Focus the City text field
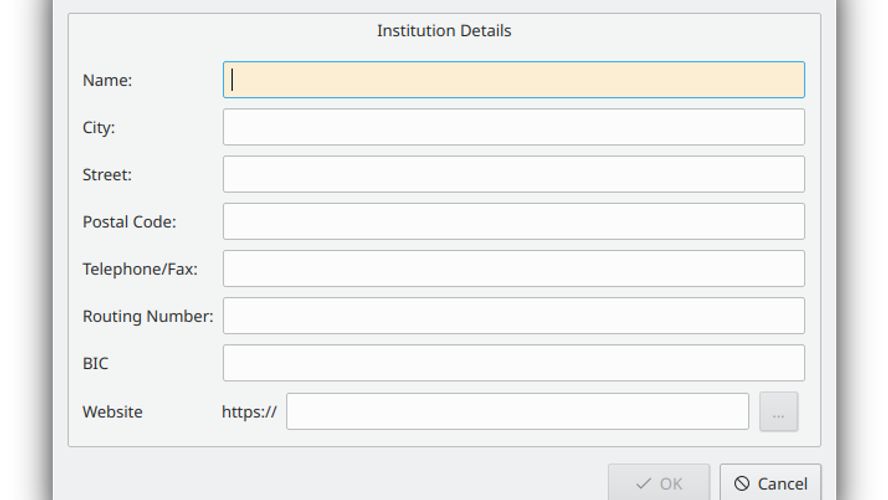 513,127
